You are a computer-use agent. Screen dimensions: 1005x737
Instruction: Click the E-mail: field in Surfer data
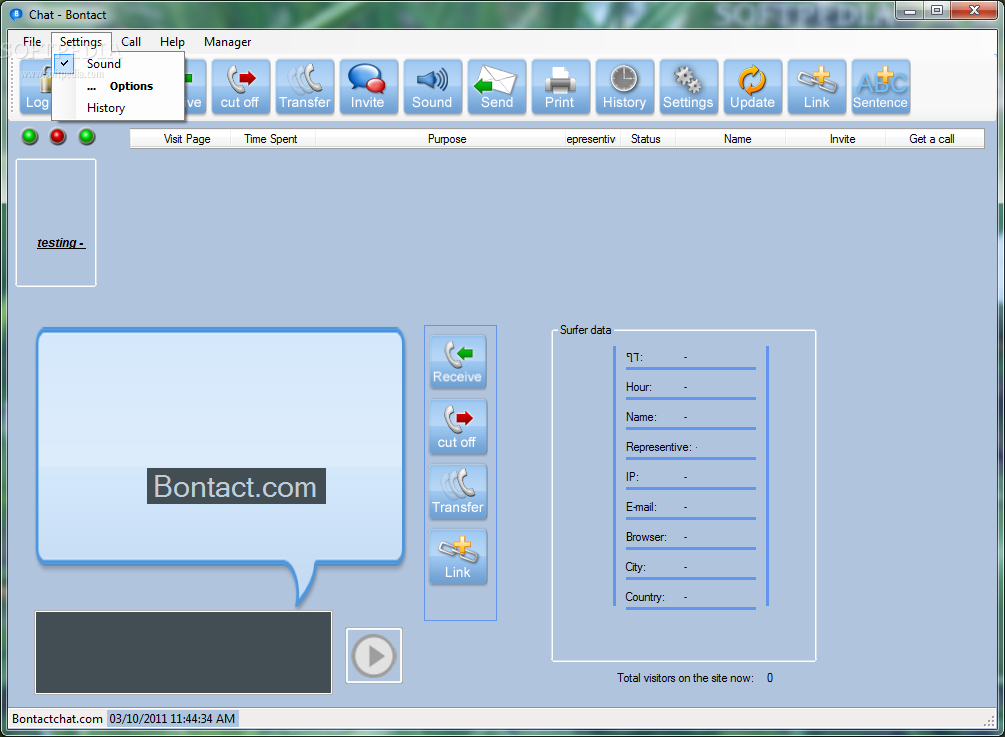[x=690, y=507]
